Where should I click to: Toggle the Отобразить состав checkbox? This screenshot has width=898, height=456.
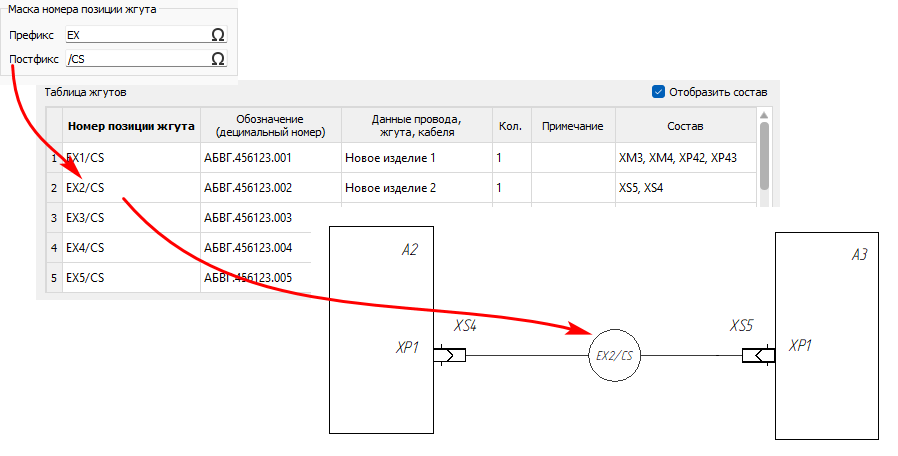pyautogui.click(x=658, y=92)
